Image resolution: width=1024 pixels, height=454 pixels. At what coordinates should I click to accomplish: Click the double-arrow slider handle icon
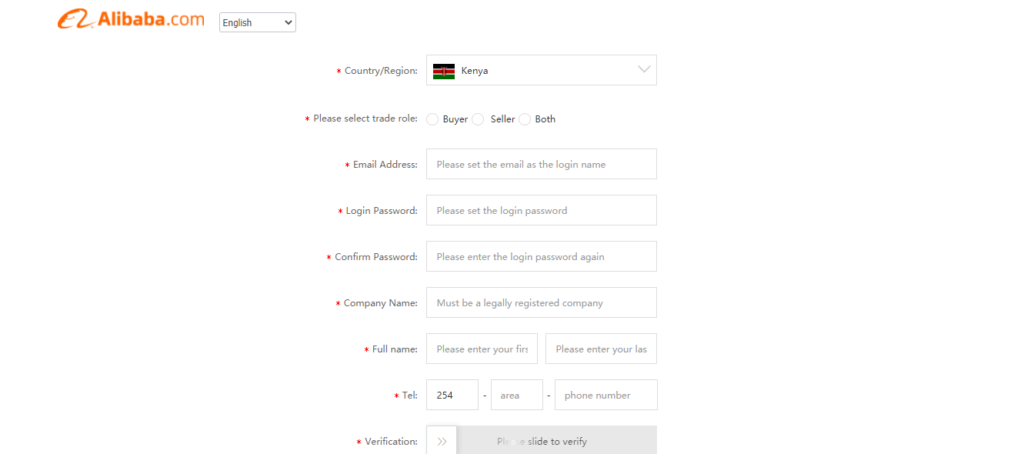pyautogui.click(x=441, y=442)
